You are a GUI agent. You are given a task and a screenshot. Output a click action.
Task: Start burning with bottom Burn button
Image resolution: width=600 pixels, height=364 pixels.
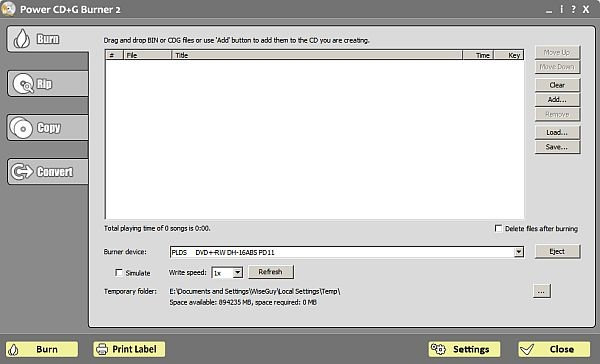click(x=42, y=349)
